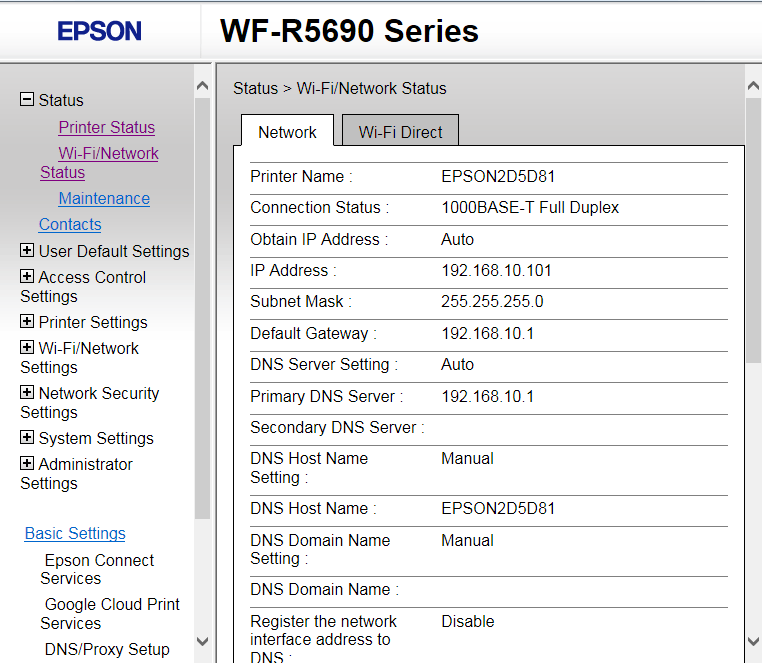
Task: Expand Network Security Settings section
Action: click(x=27, y=393)
